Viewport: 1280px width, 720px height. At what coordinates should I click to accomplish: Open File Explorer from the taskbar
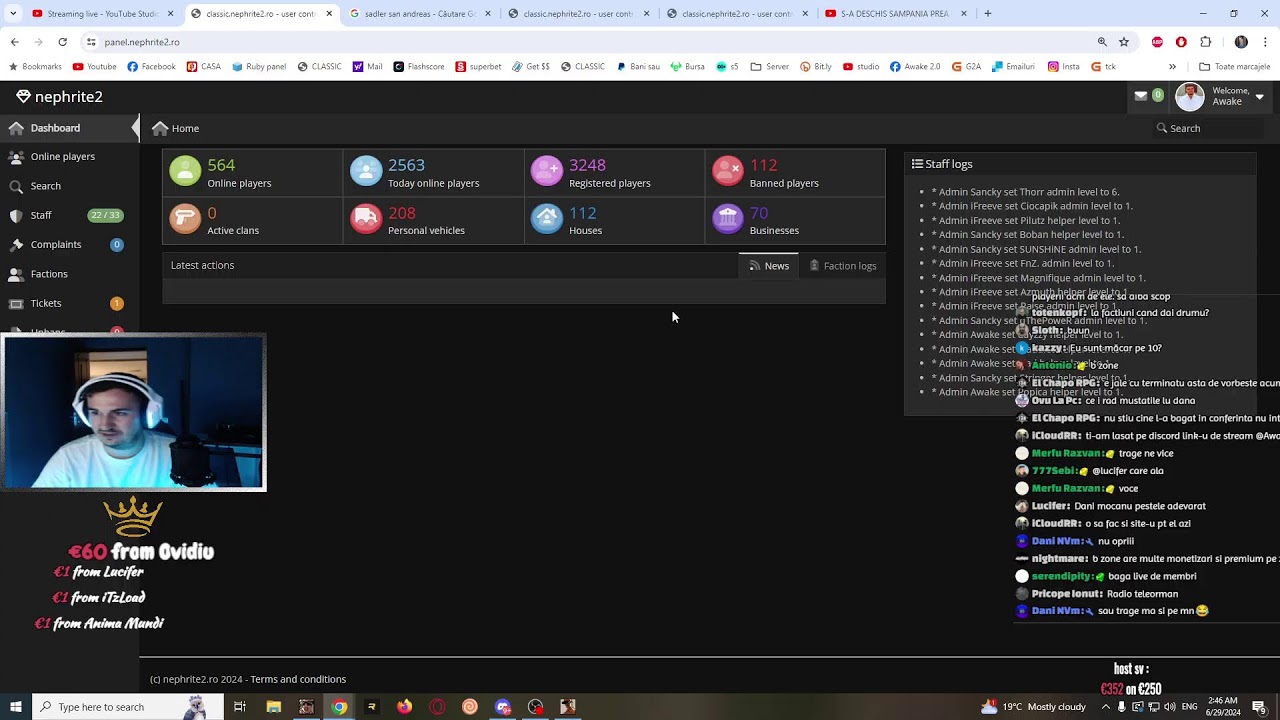click(274, 707)
